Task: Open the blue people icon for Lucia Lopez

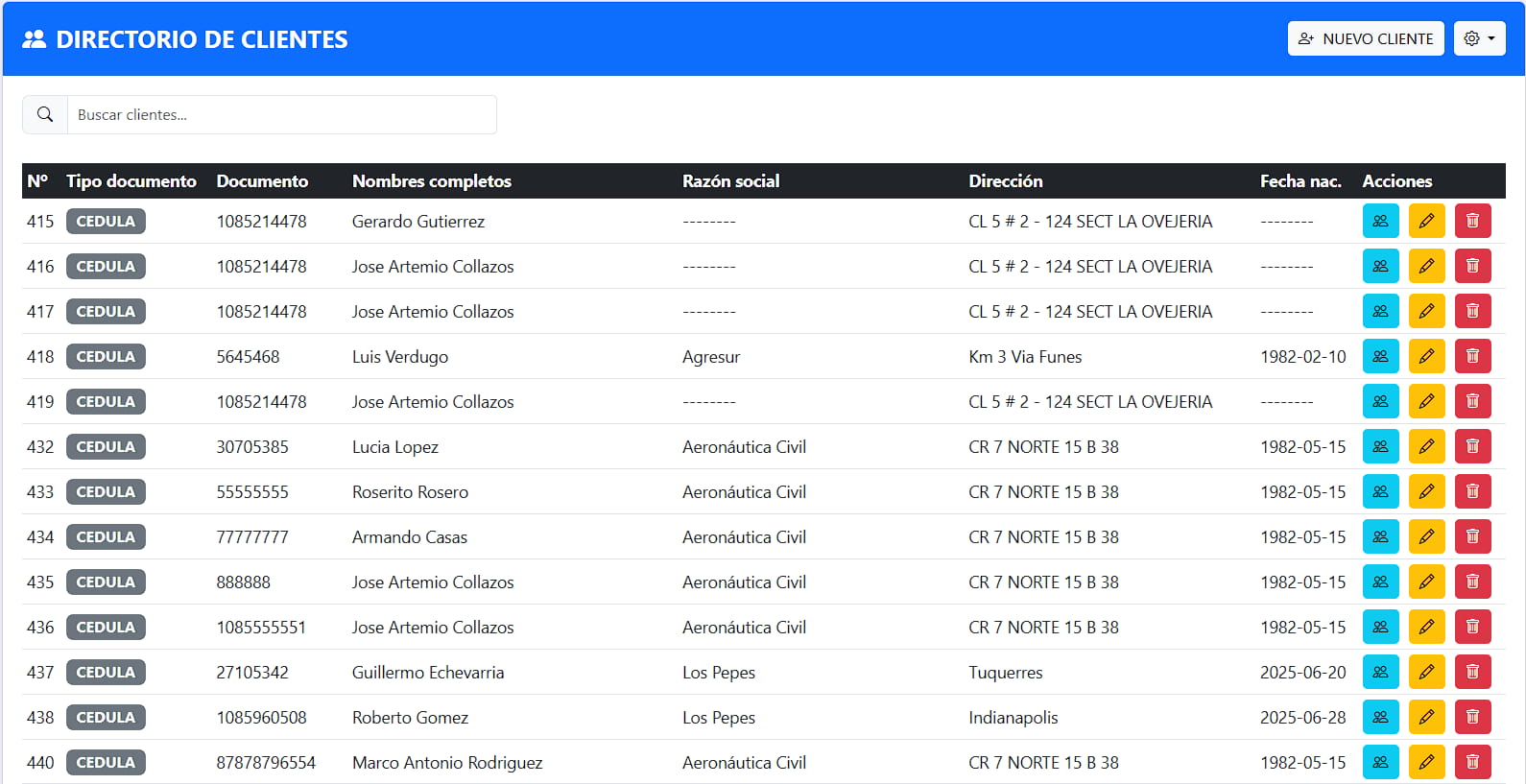Action: coord(1380,446)
